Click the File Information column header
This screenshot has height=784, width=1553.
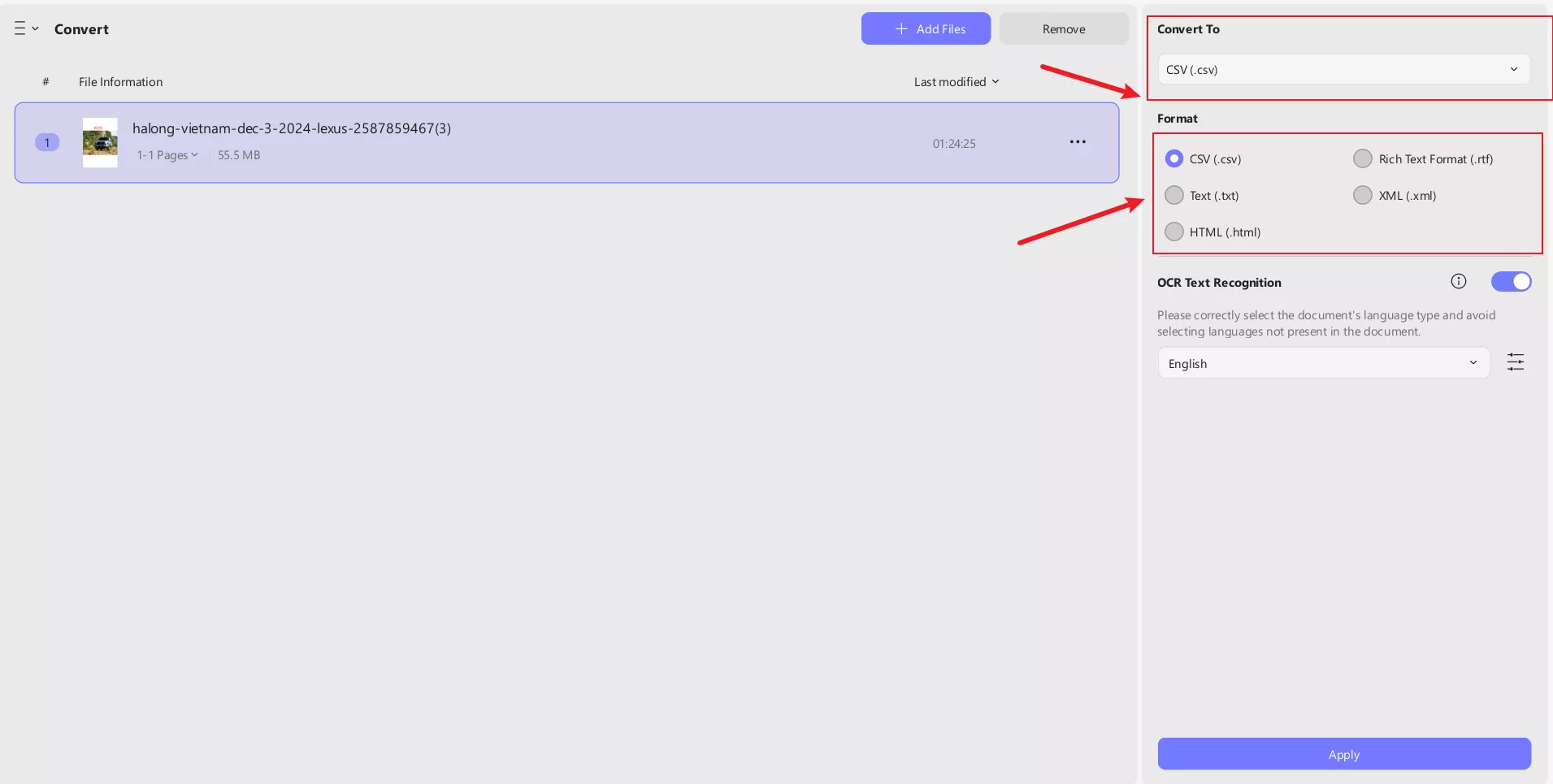pos(120,82)
